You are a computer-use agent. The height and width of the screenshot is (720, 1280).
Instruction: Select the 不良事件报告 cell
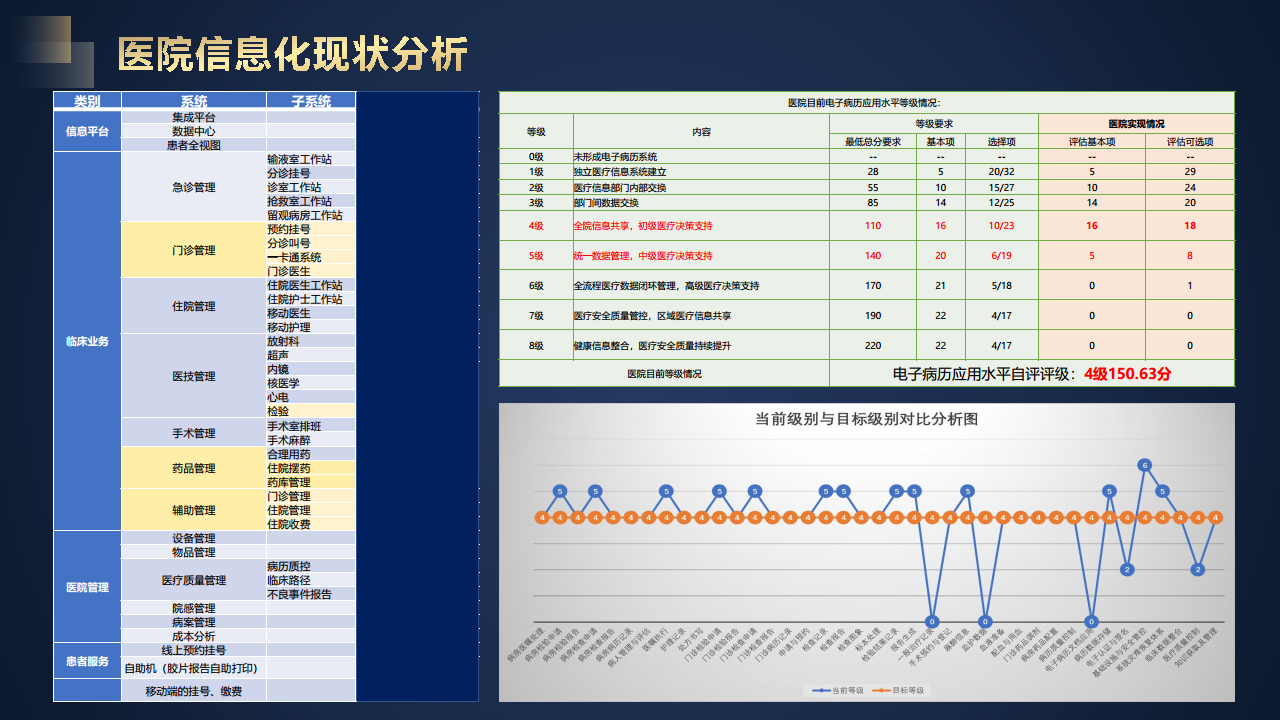(x=311, y=594)
